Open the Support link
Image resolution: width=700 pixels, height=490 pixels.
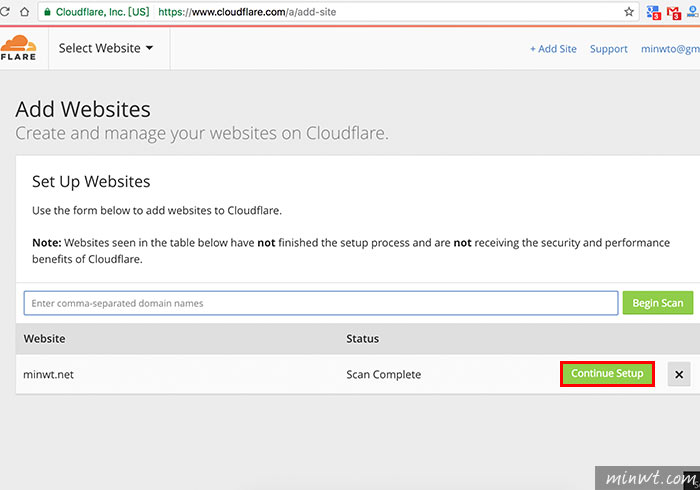(x=608, y=49)
